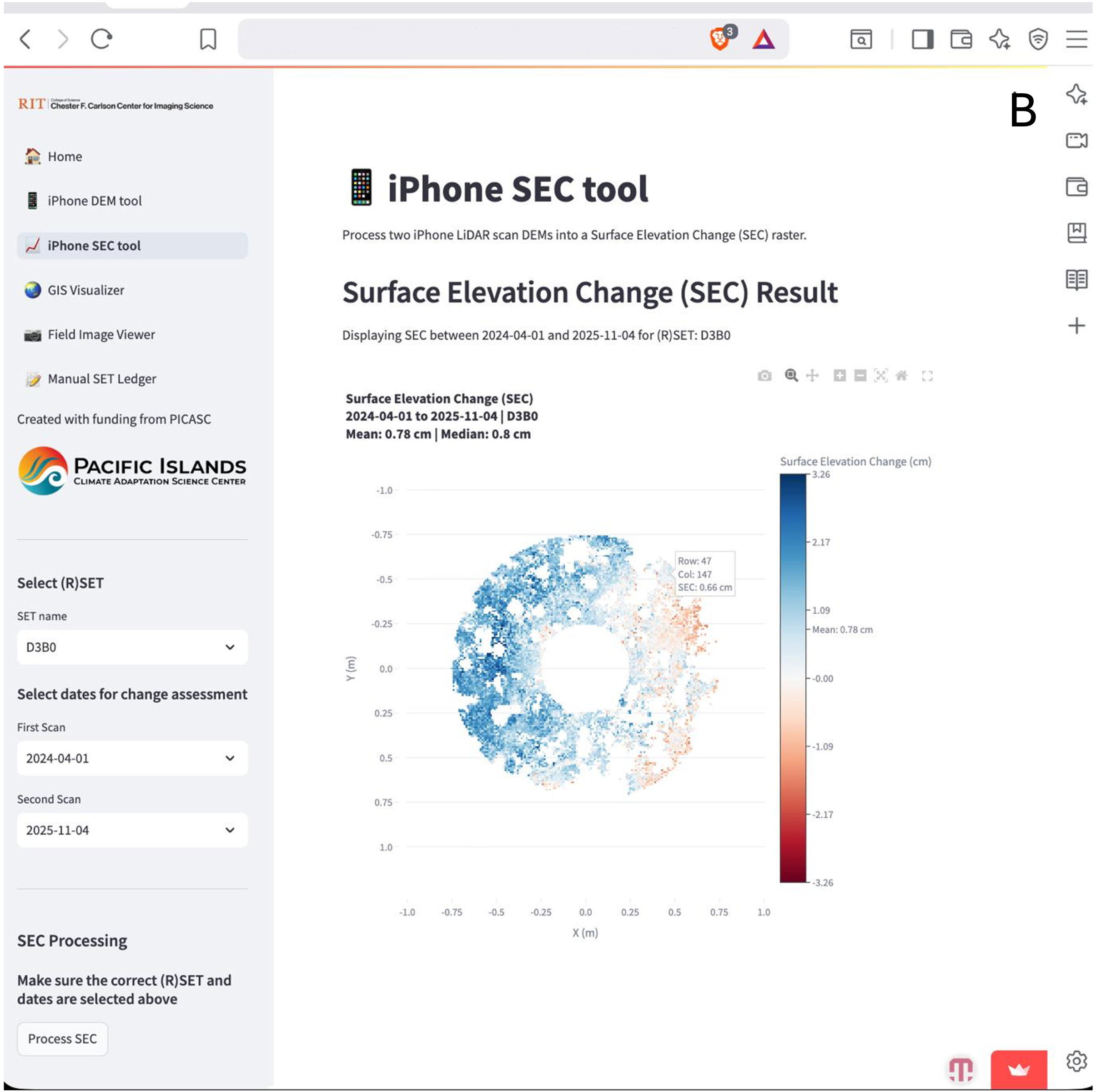Click the Surface Elevation Change colorbar
The image size is (1096, 1092).
[x=793, y=678]
